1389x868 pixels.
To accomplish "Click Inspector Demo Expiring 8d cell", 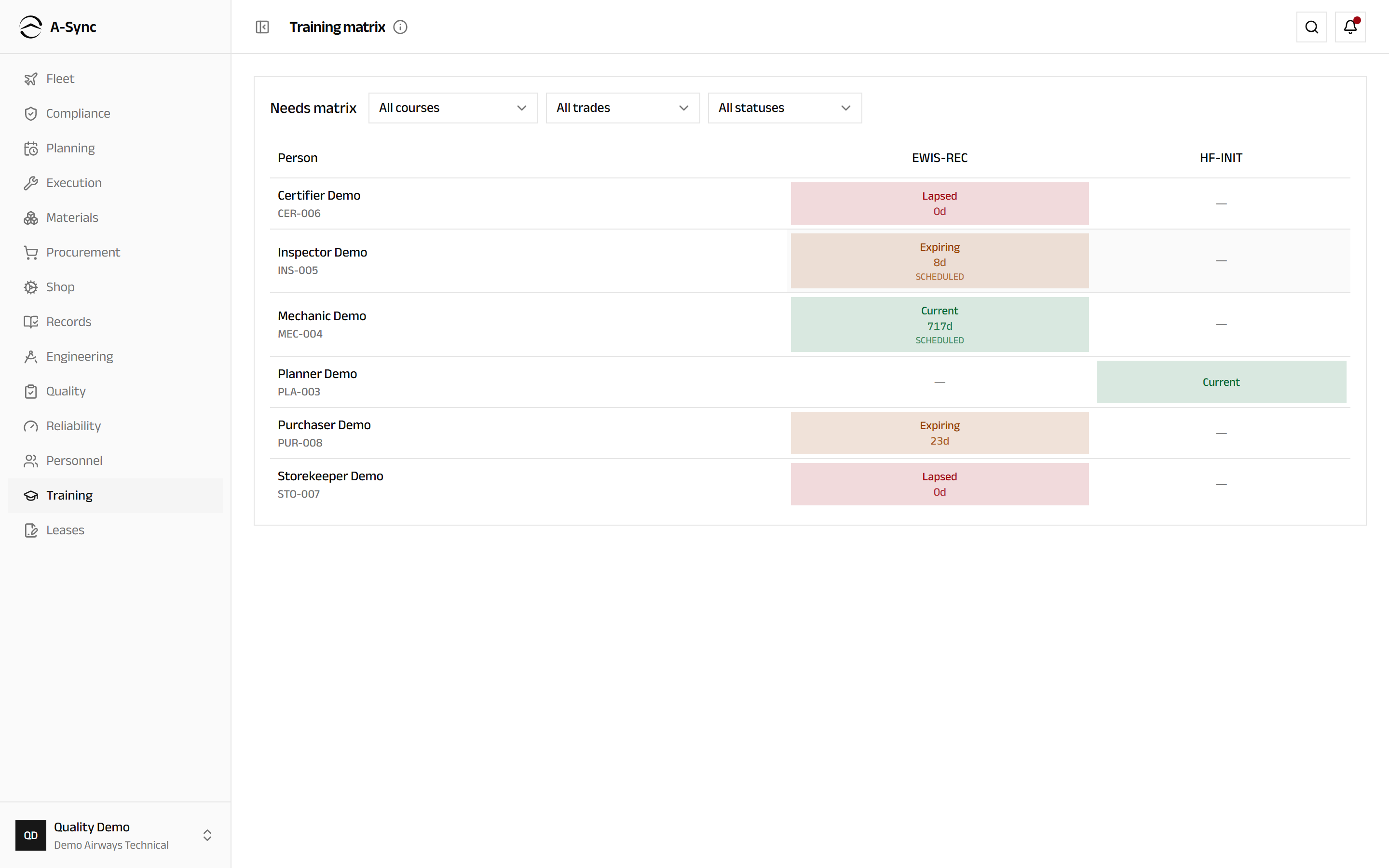I will [x=940, y=261].
